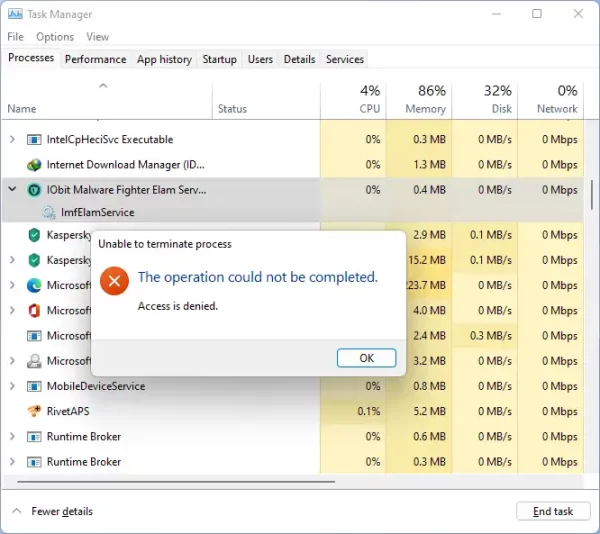Click the IntelCpHeciSvc Executable process icon
Image resolution: width=600 pixels, height=534 pixels.
(x=34, y=140)
